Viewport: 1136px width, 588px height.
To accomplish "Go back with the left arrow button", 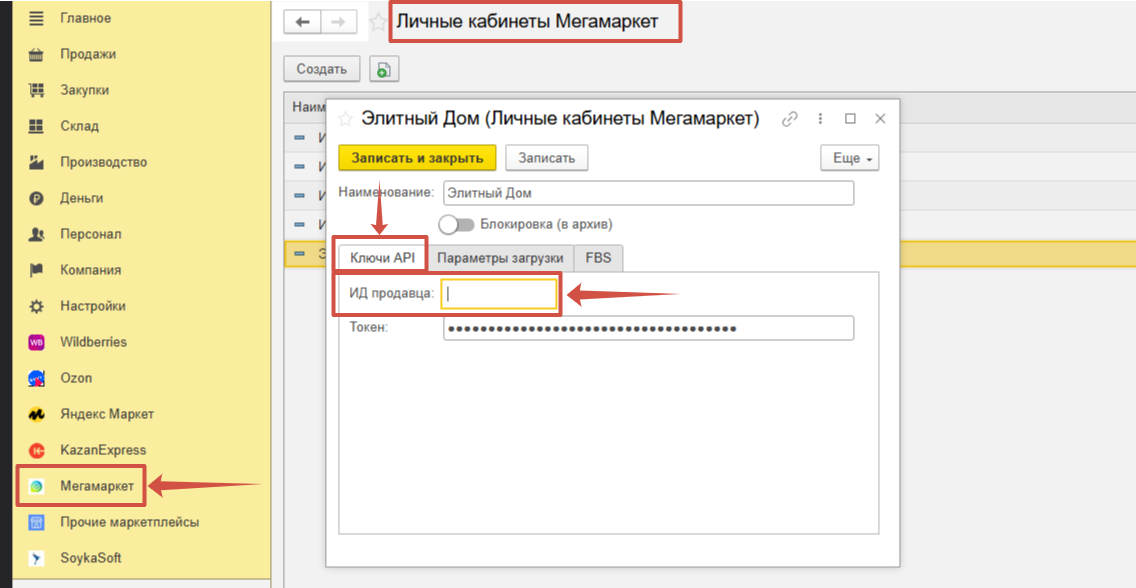I will [x=302, y=22].
